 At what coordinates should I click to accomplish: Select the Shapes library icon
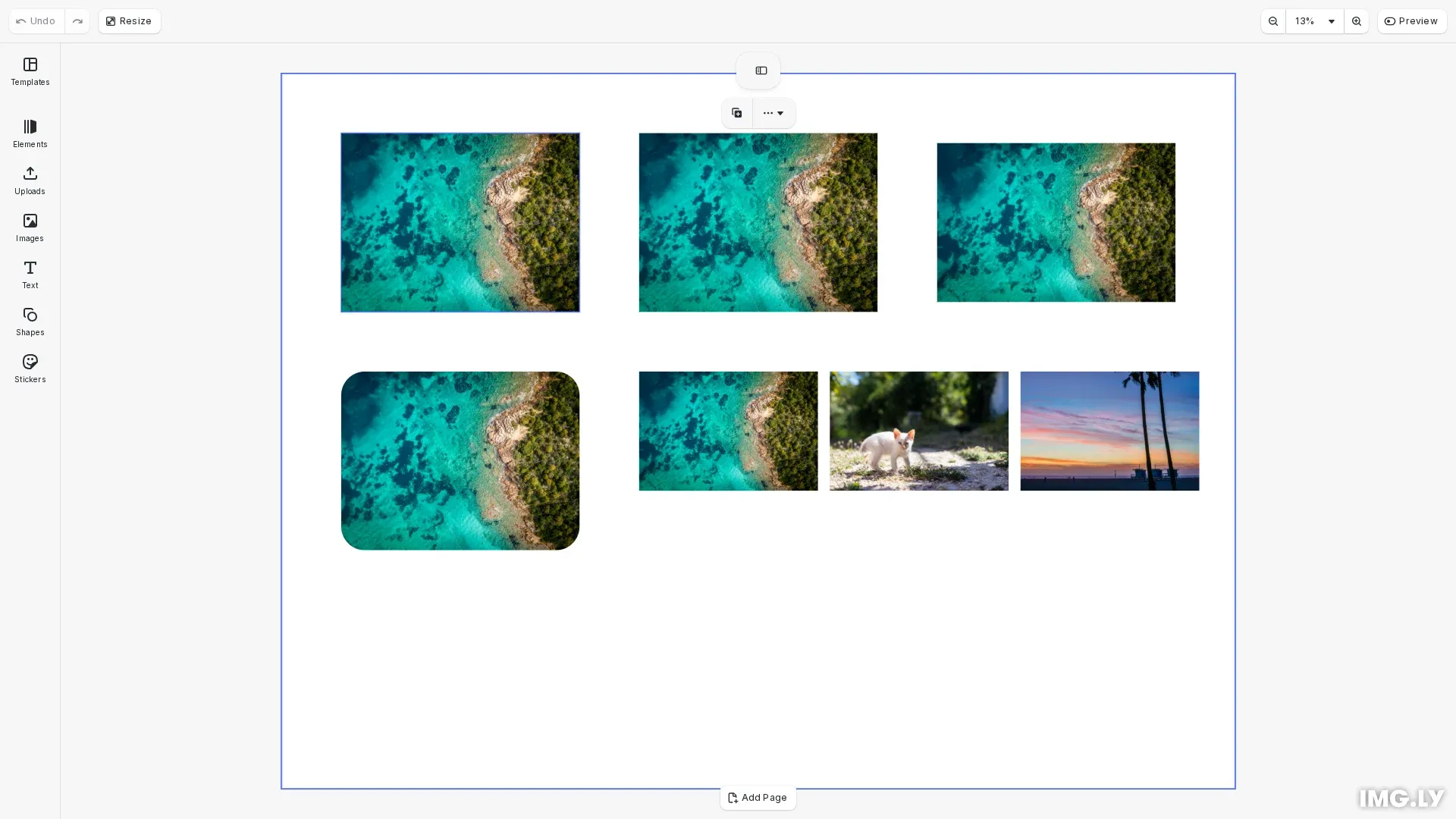[x=30, y=322]
